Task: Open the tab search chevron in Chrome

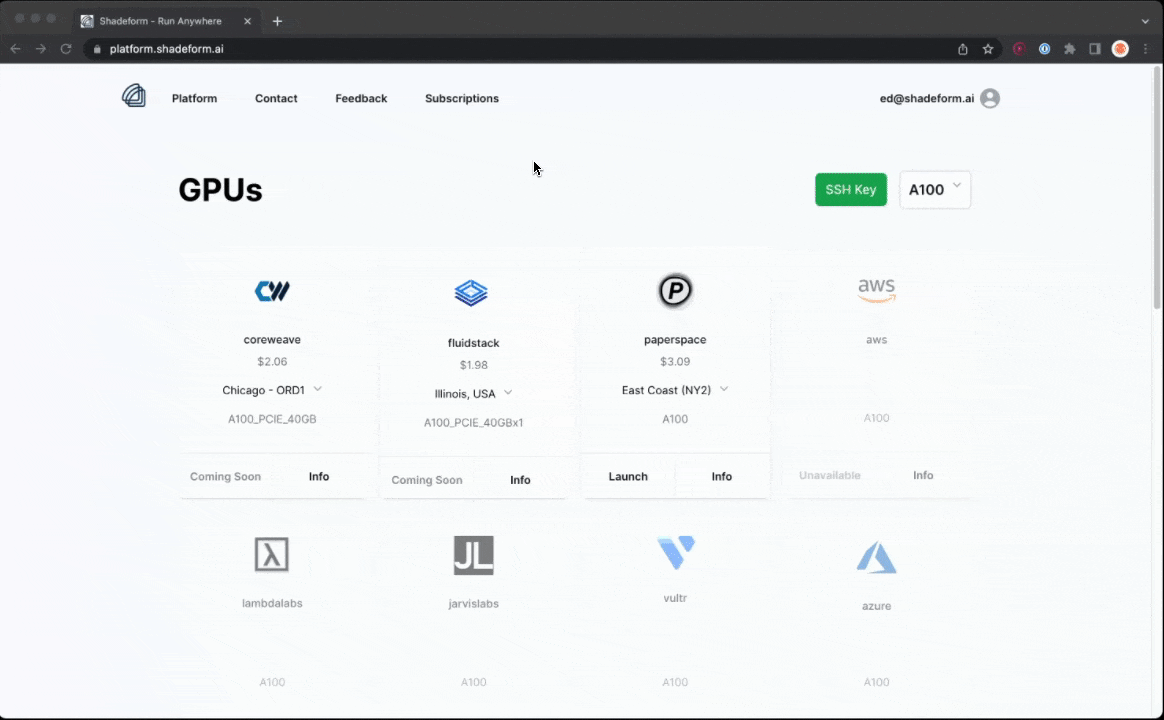Action: (1145, 21)
